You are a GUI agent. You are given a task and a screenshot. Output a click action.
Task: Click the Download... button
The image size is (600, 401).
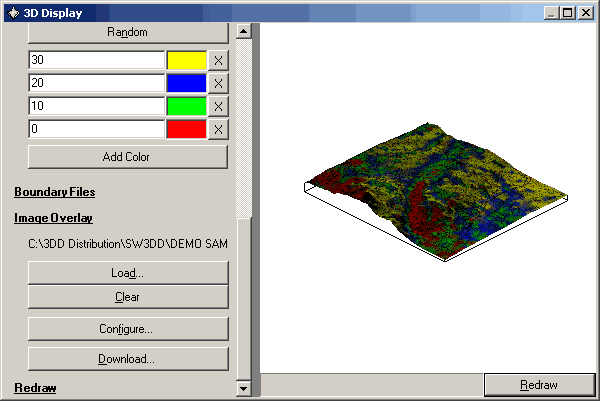pyautogui.click(x=128, y=359)
